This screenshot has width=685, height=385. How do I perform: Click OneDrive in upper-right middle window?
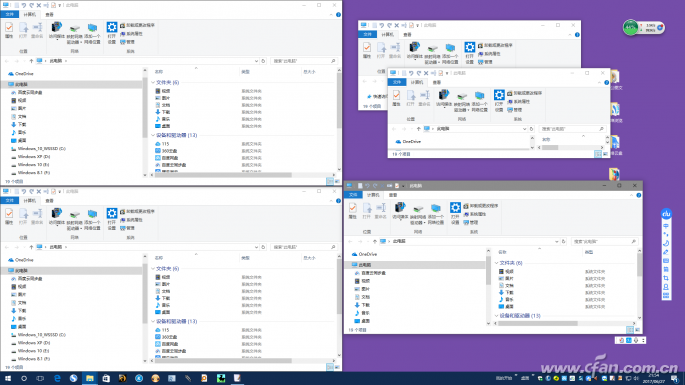408,142
